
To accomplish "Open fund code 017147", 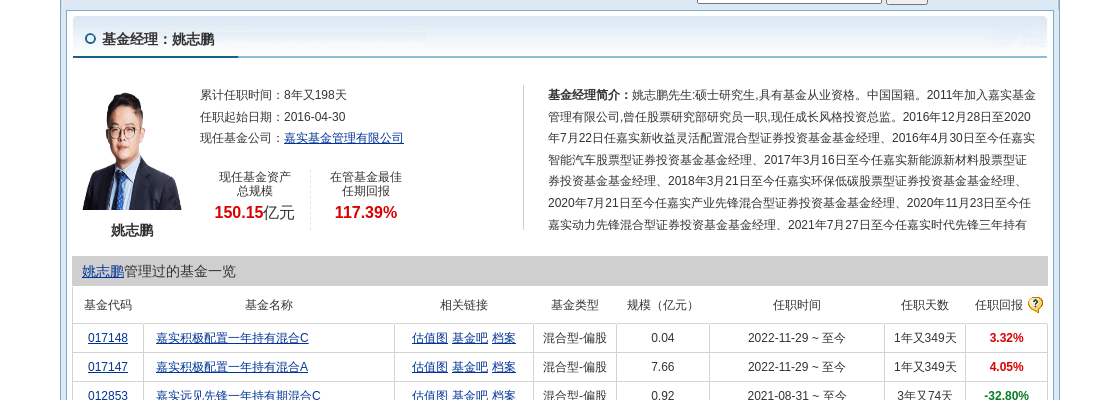I will tap(108, 367).
